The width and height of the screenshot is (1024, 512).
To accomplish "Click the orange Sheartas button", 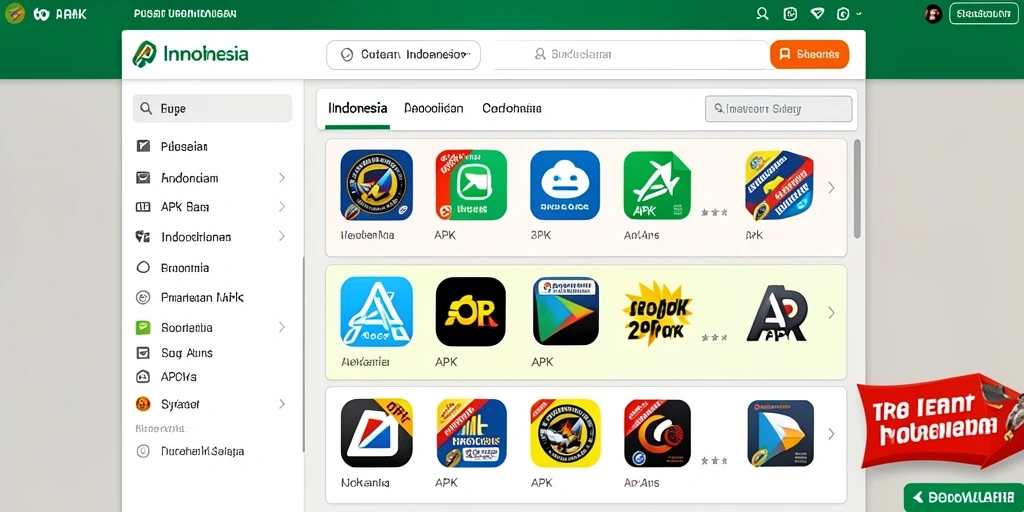I will pyautogui.click(x=809, y=55).
